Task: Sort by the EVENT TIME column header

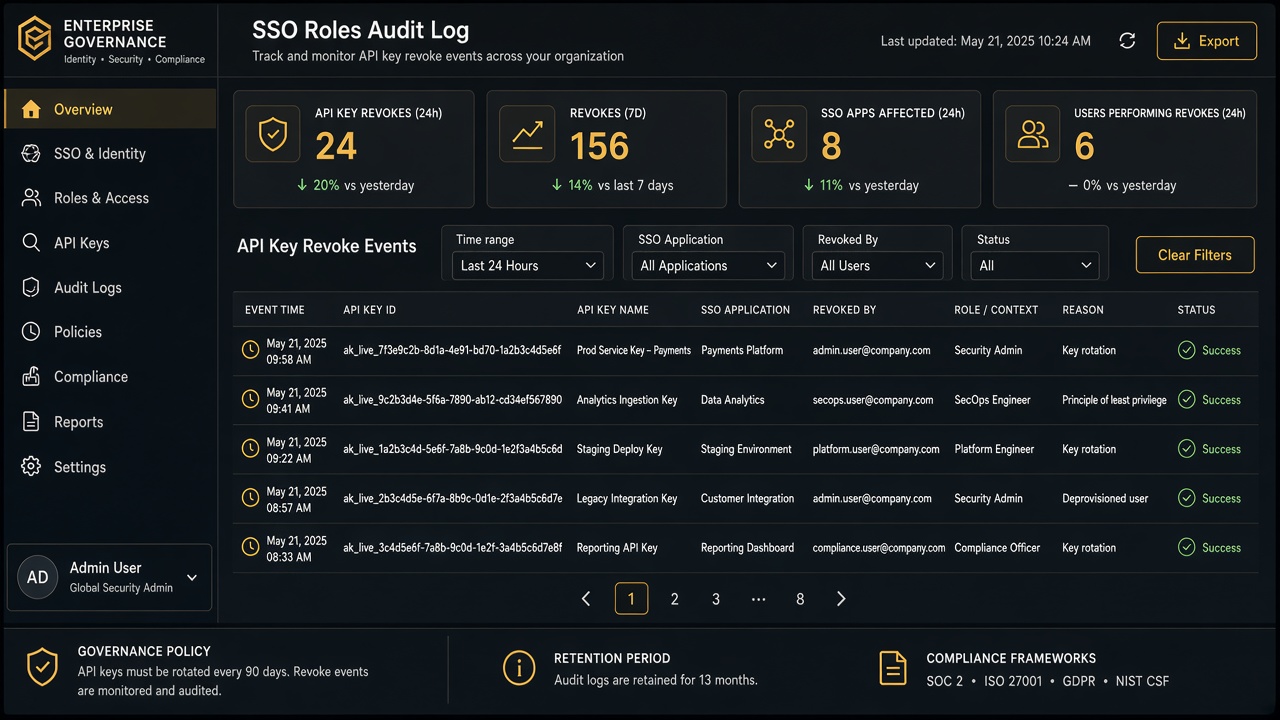Action: click(275, 310)
